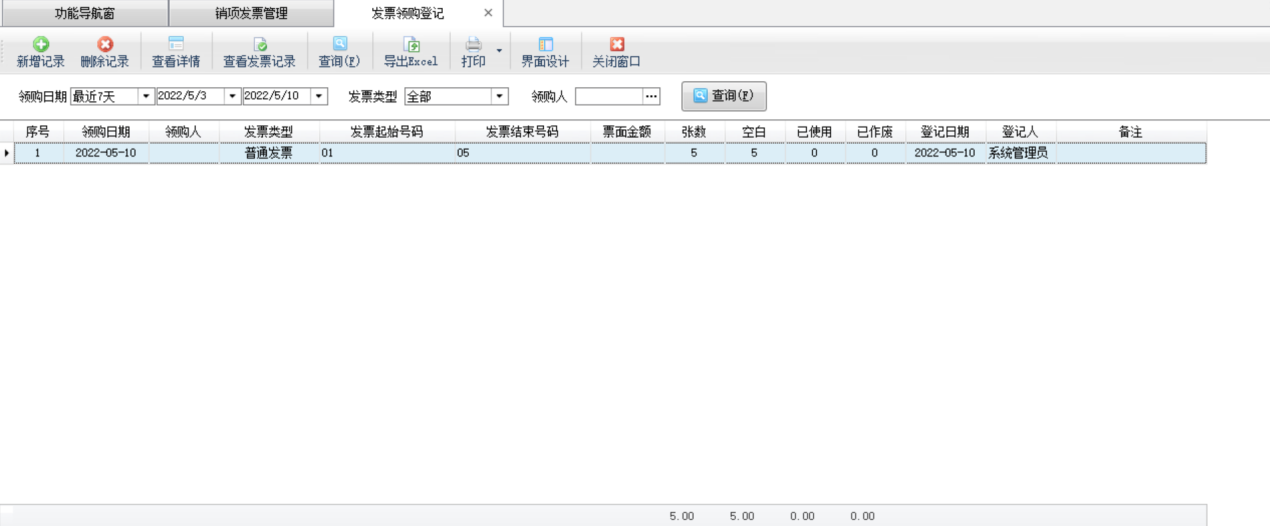Open 查看详情 view details

[176, 45]
